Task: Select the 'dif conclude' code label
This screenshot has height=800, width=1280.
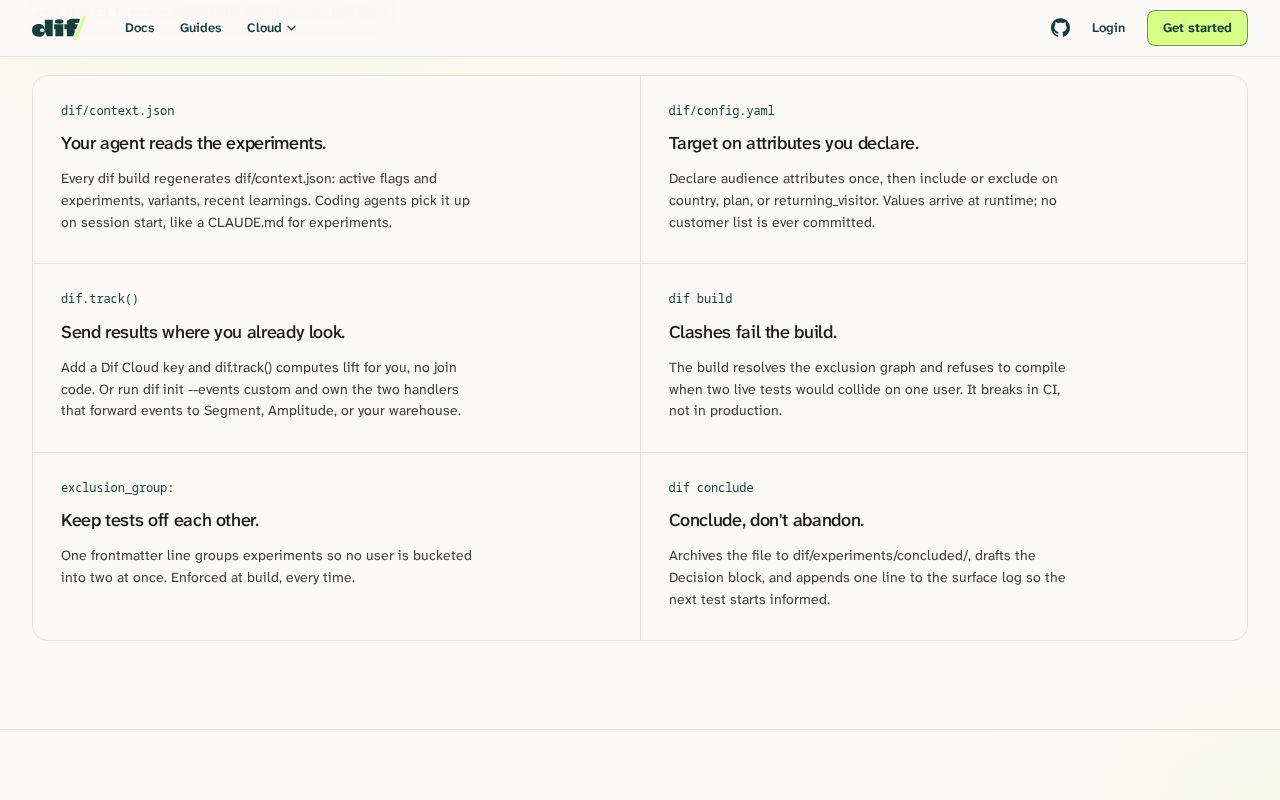Action: pyautogui.click(x=711, y=488)
